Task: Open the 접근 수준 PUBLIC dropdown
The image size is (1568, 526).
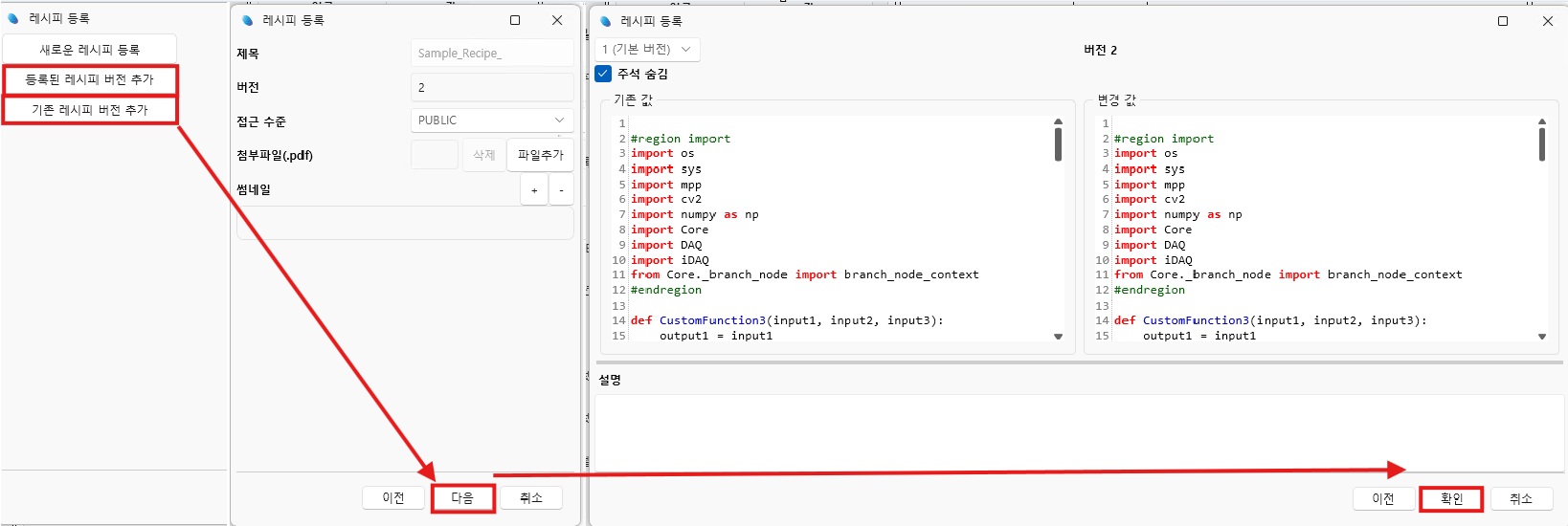Action: (x=491, y=121)
